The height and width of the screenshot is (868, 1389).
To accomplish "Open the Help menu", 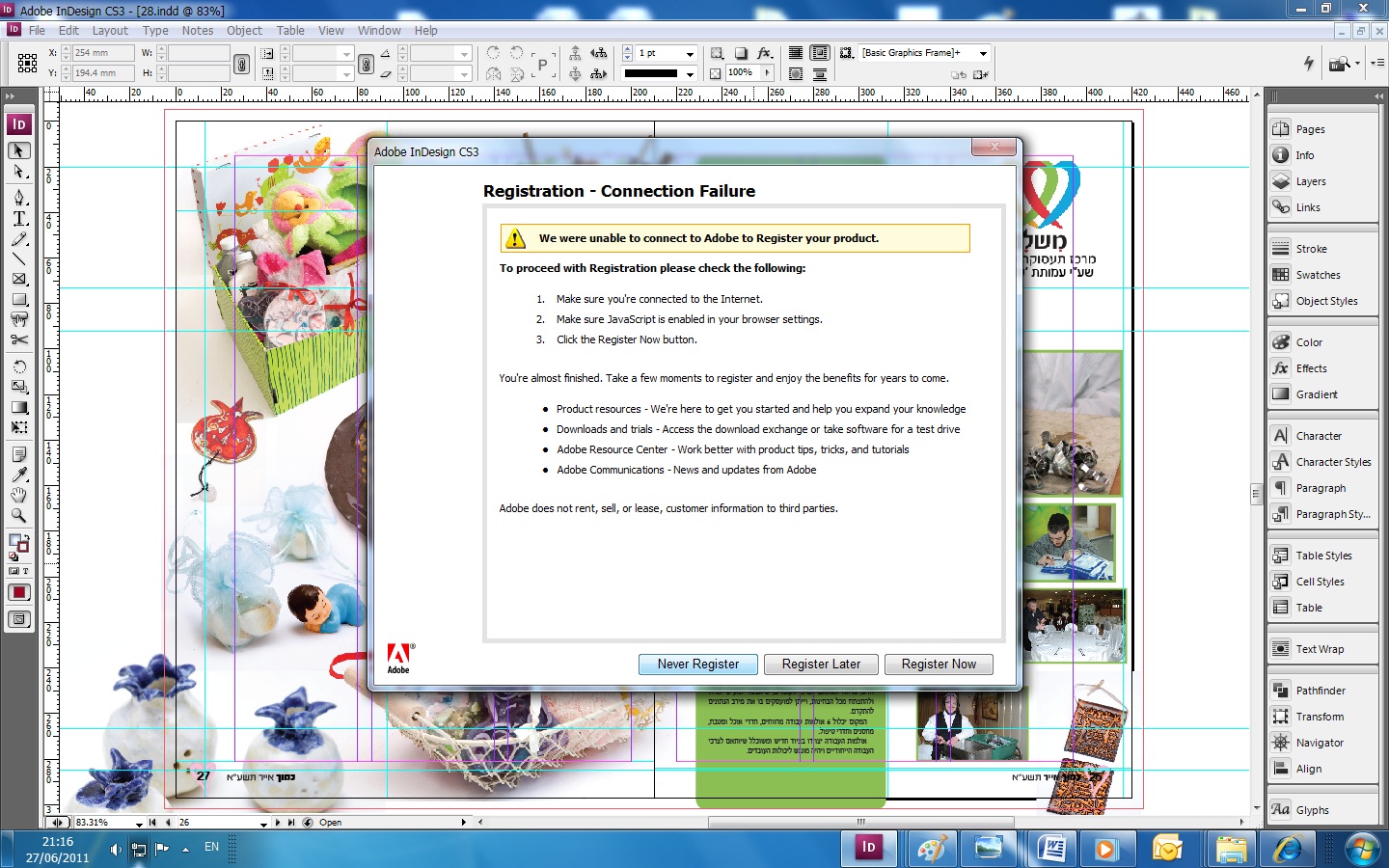I will pyautogui.click(x=425, y=31).
